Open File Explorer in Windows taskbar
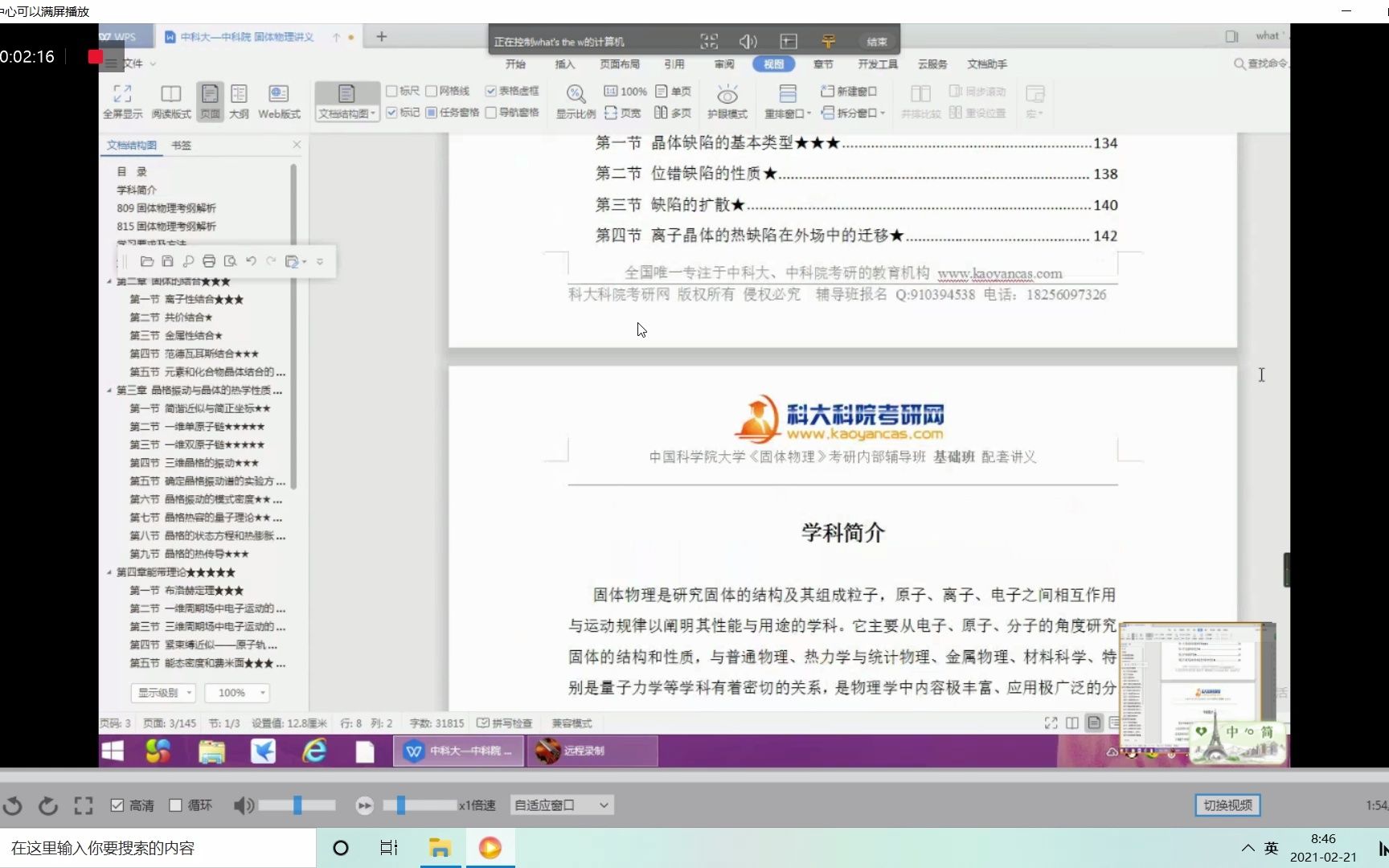 point(440,848)
